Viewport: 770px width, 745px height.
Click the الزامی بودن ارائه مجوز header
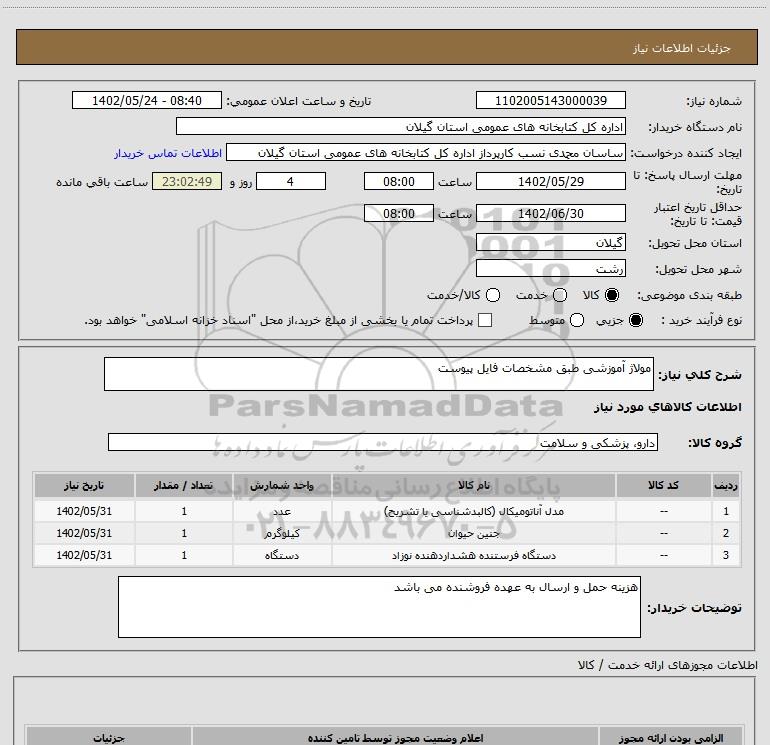point(671,738)
